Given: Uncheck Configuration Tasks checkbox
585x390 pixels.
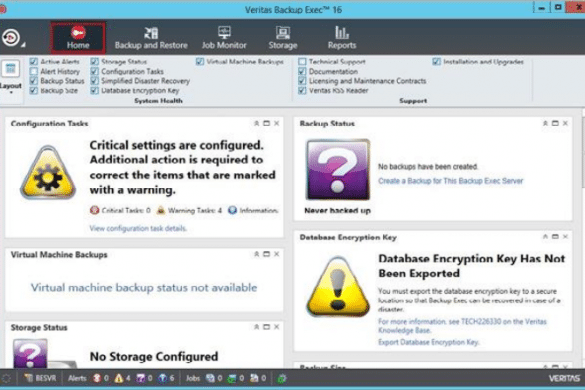Looking at the screenshot, I should [95, 71].
